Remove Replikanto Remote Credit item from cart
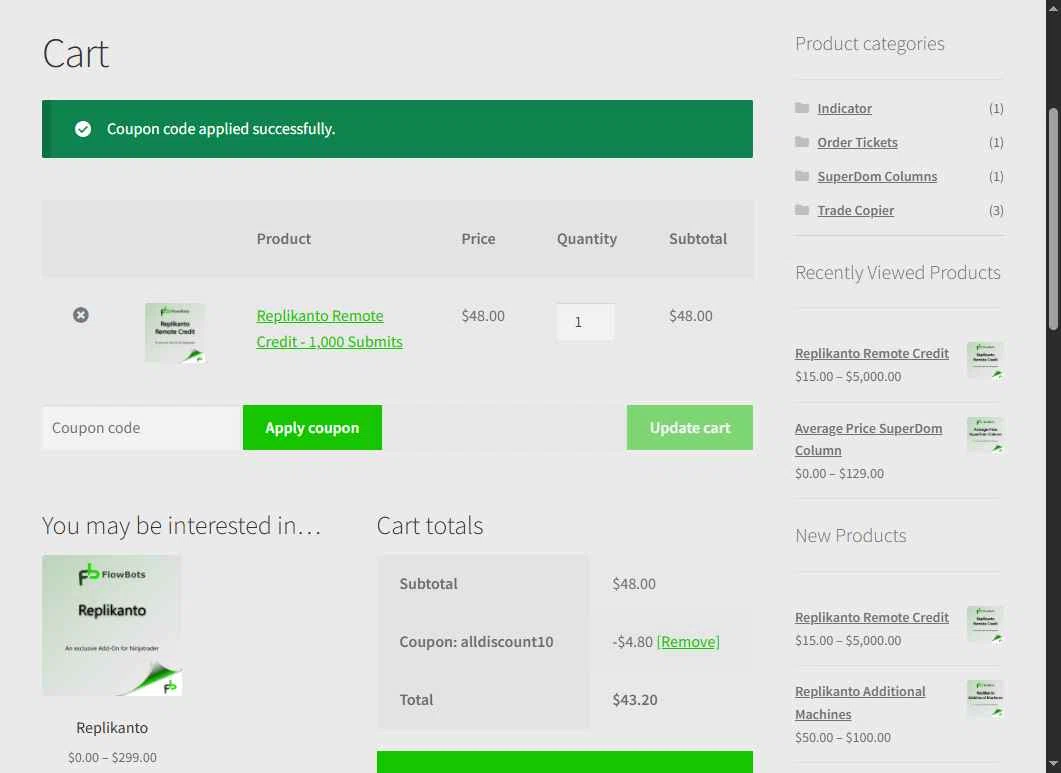 click(81, 315)
